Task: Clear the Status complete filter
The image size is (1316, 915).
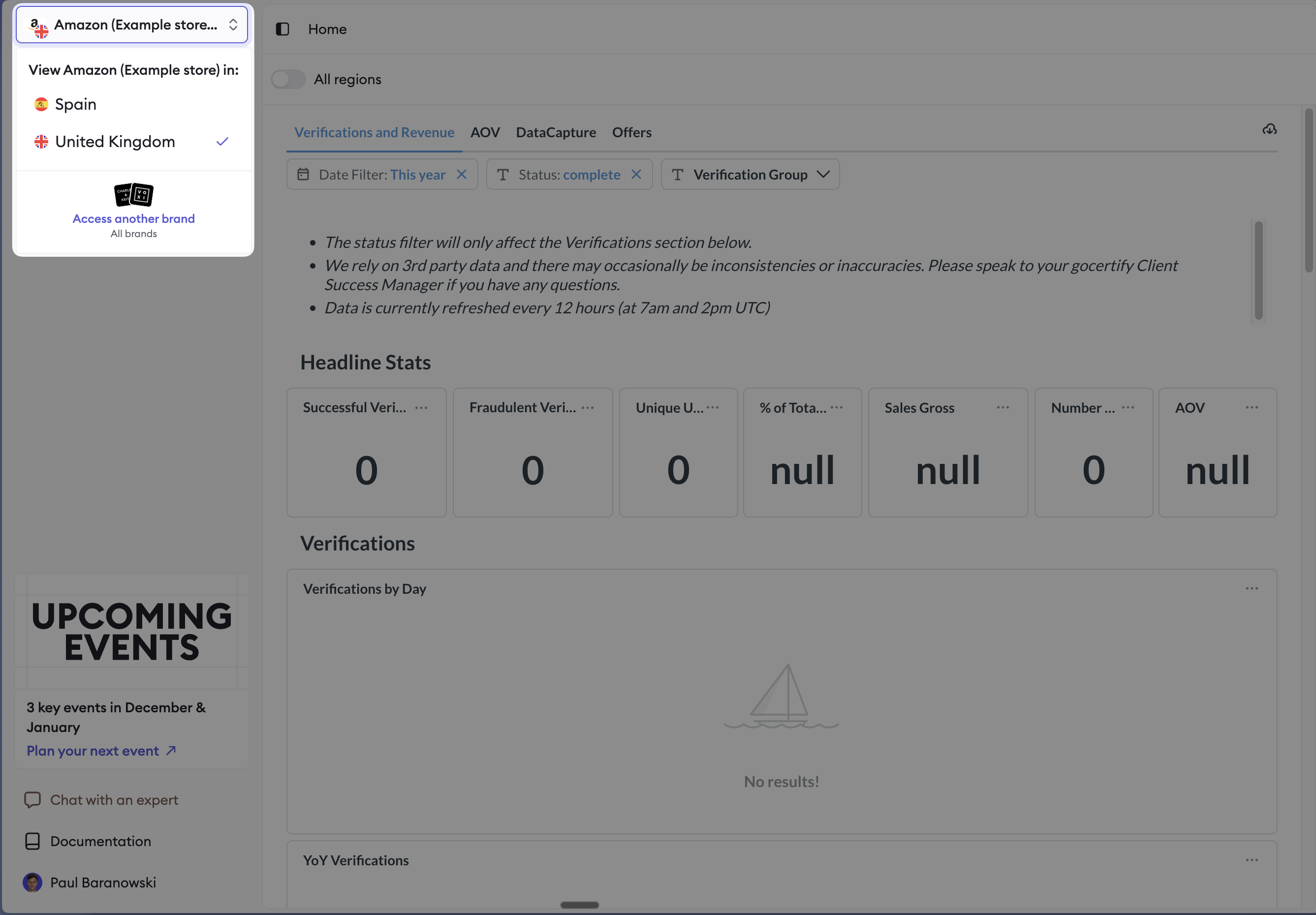Action: 636,174
